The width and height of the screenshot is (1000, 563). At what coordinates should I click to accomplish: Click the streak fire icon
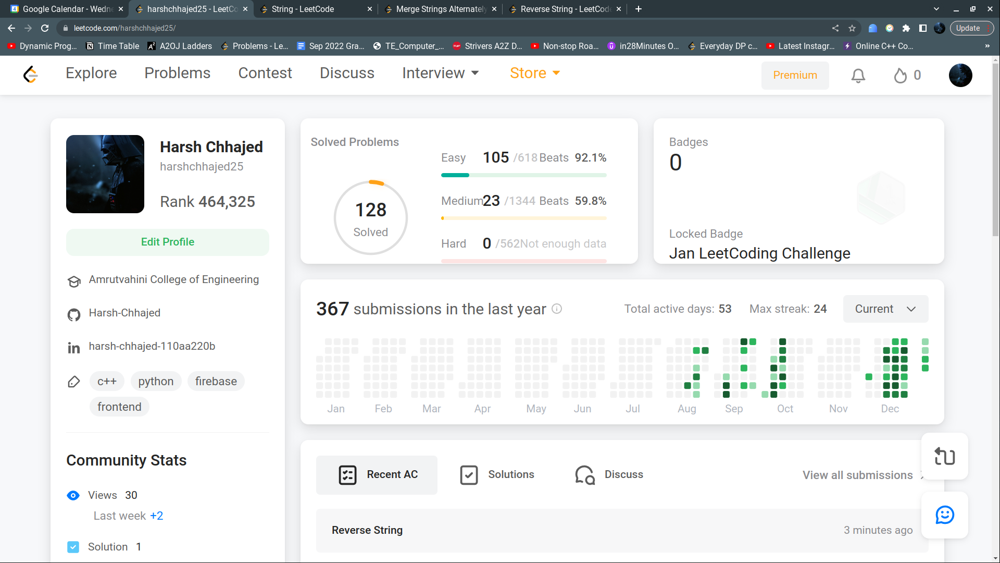click(x=900, y=76)
